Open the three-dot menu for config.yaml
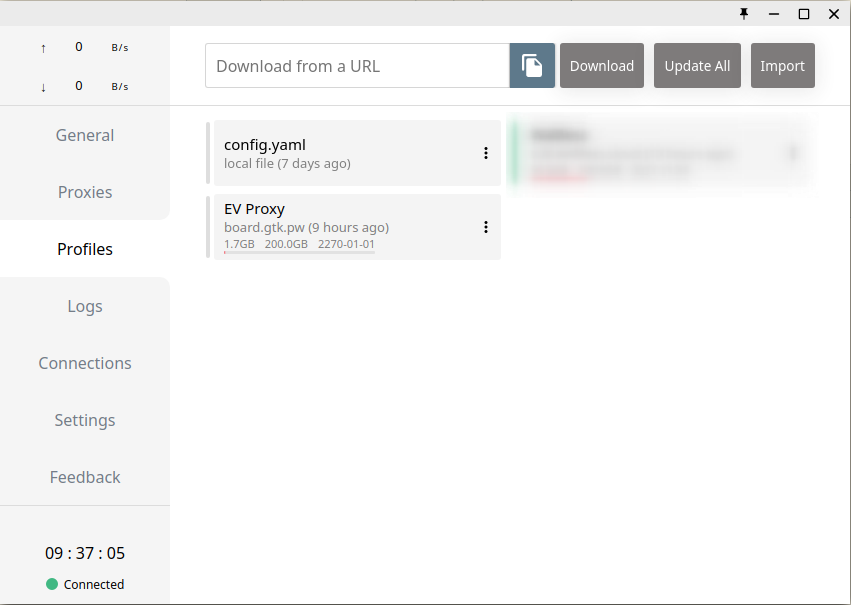The height and width of the screenshot is (605, 851). [486, 153]
